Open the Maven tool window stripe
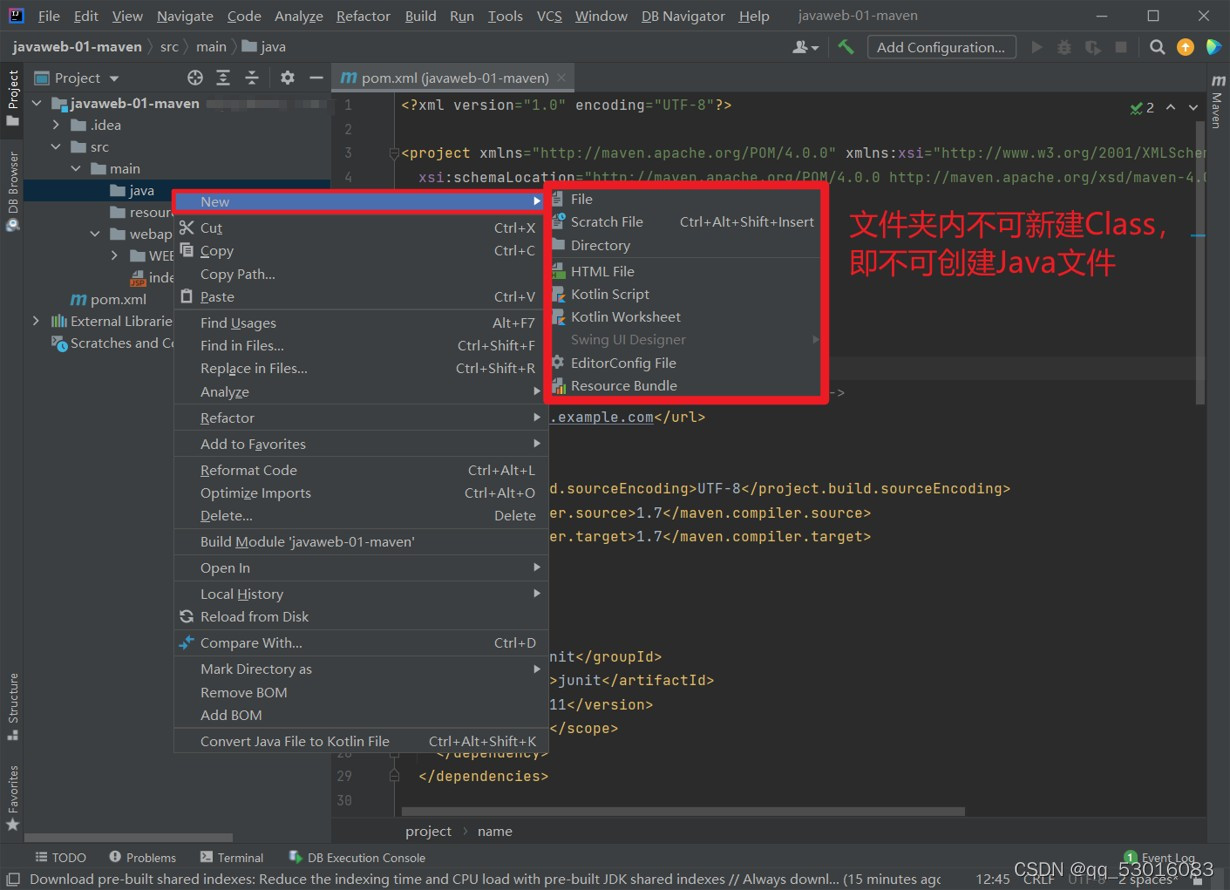Image resolution: width=1230 pixels, height=890 pixels. point(1216,102)
